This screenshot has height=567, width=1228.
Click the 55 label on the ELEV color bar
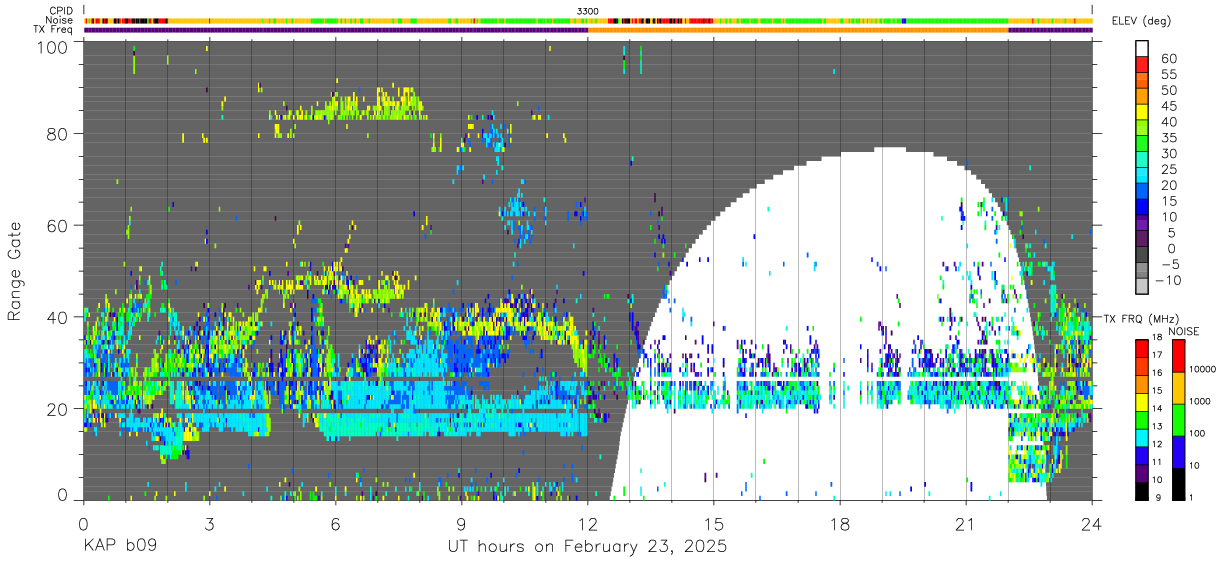pos(1167,74)
